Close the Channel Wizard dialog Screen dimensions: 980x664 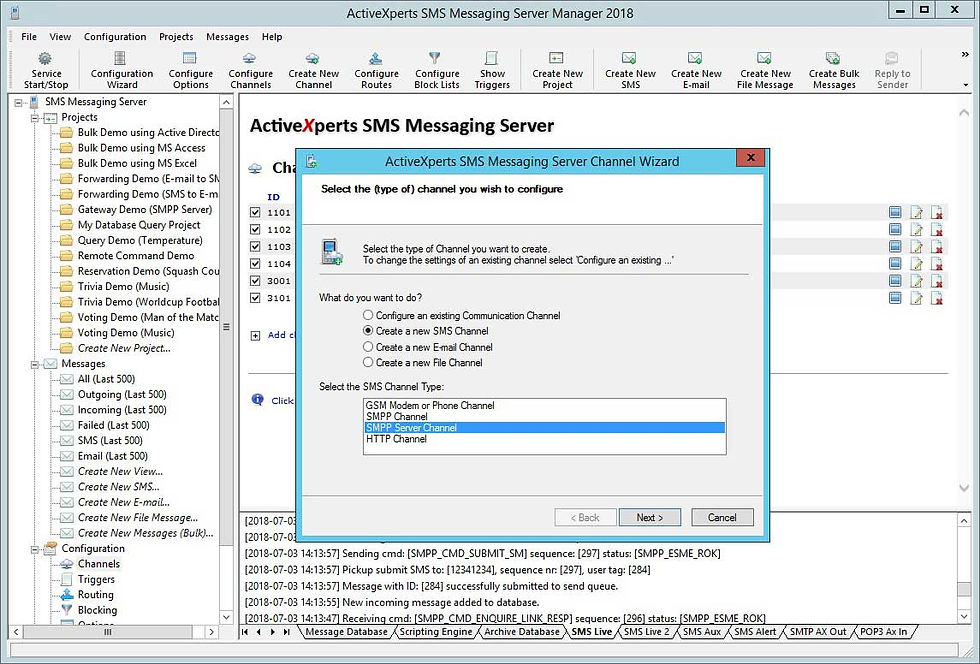tap(752, 158)
